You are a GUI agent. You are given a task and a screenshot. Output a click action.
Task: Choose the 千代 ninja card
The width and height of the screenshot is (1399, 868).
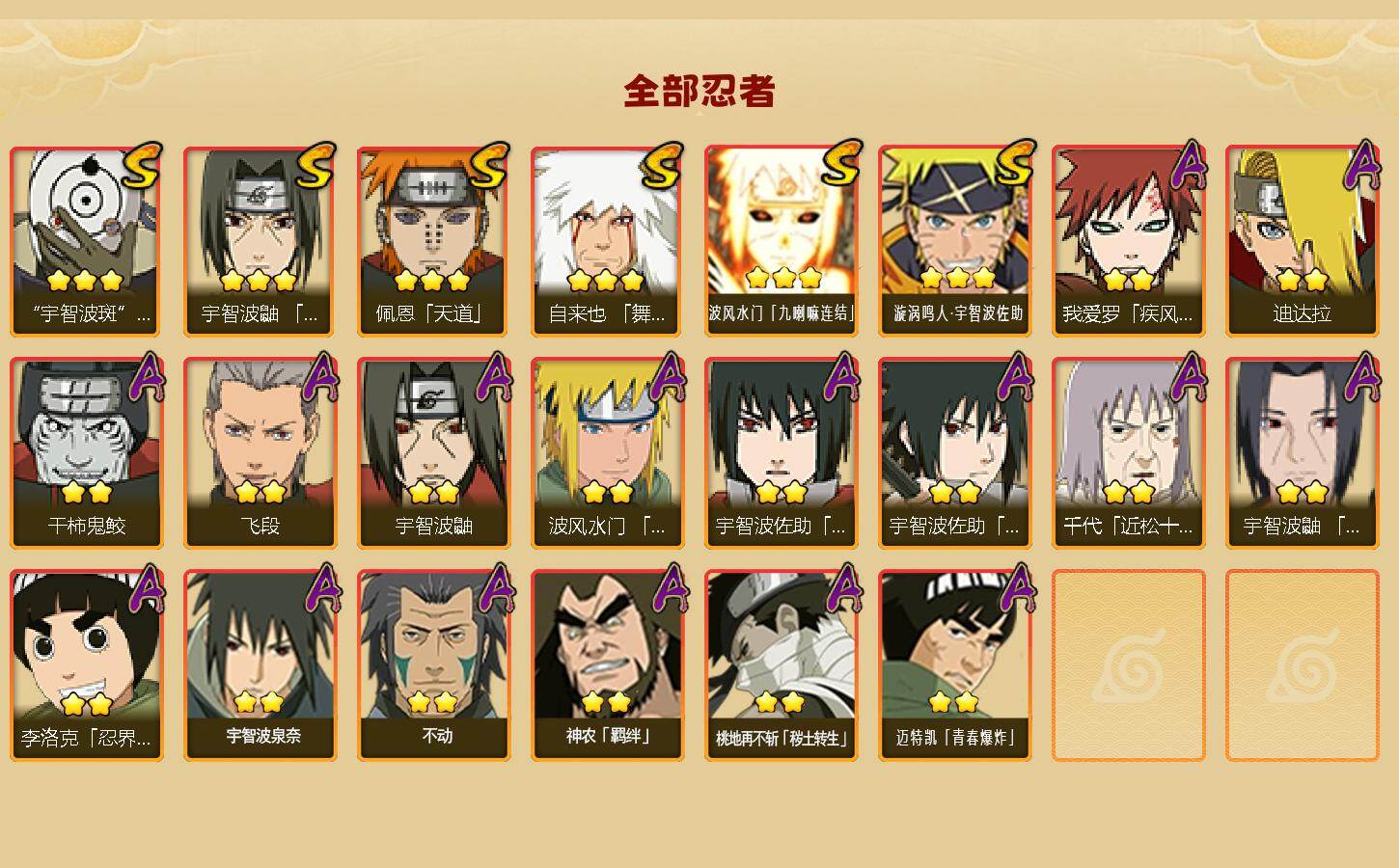[x=1128, y=453]
